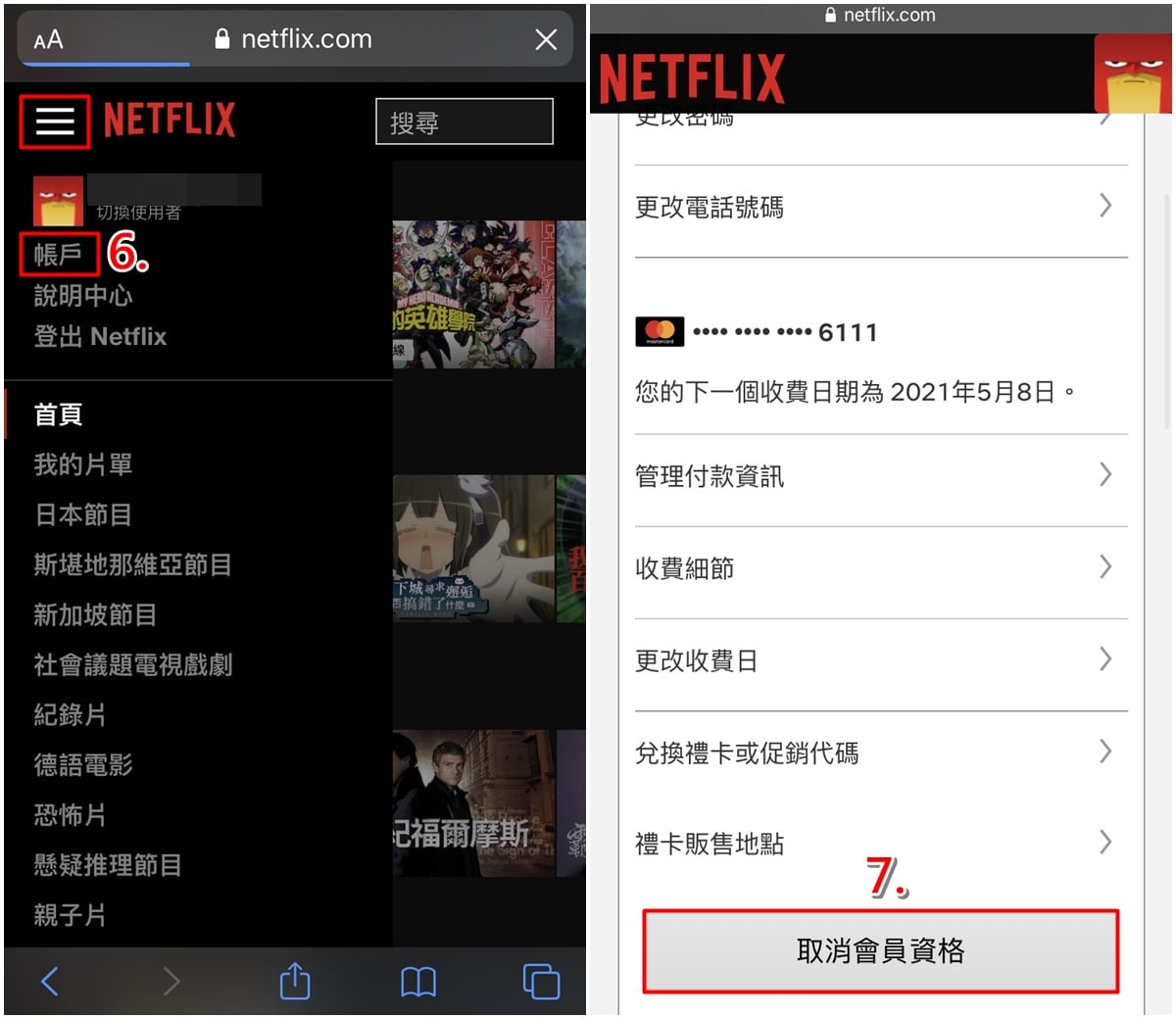Viewport: 1176px width, 1019px height.
Task: Click 取消會員資格 cancel membership button
Action: pyautogui.click(x=880, y=950)
